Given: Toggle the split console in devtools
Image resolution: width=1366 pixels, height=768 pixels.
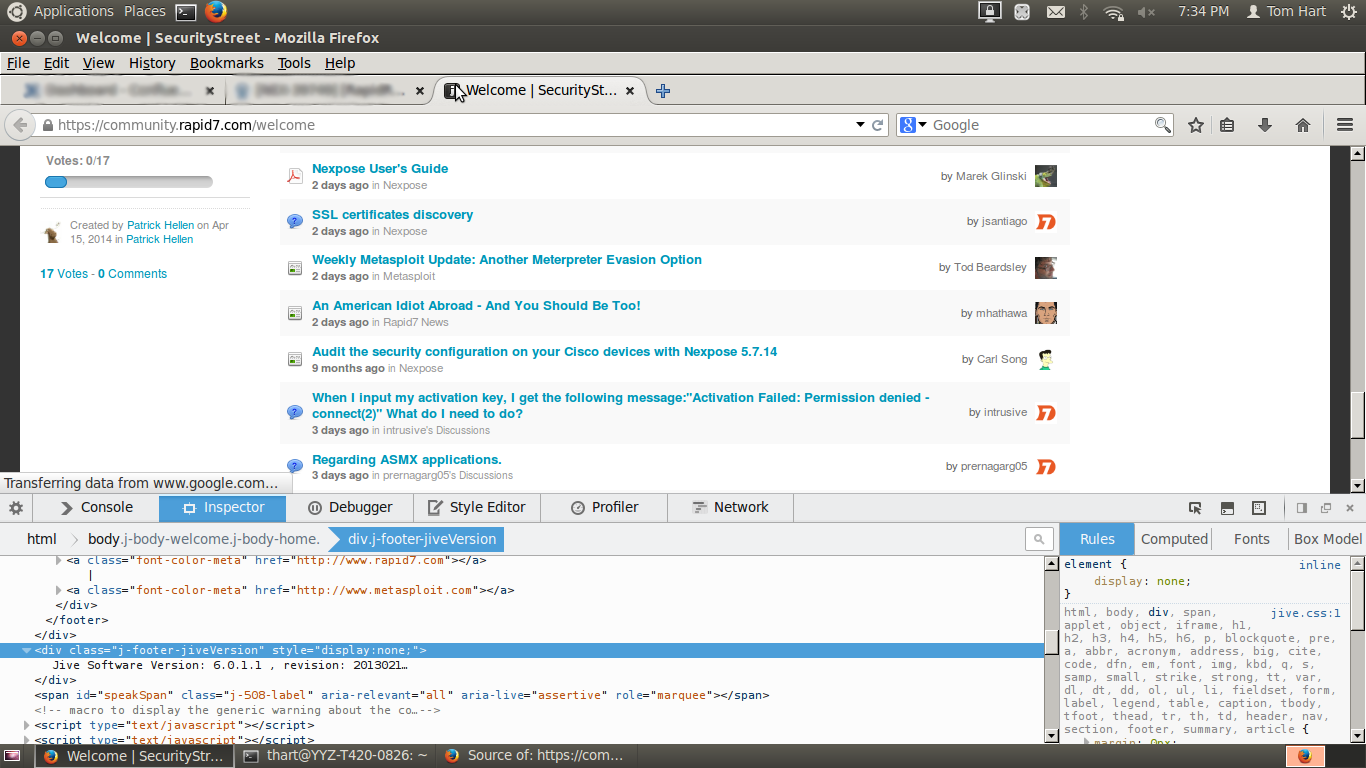Looking at the screenshot, I should tap(1226, 508).
